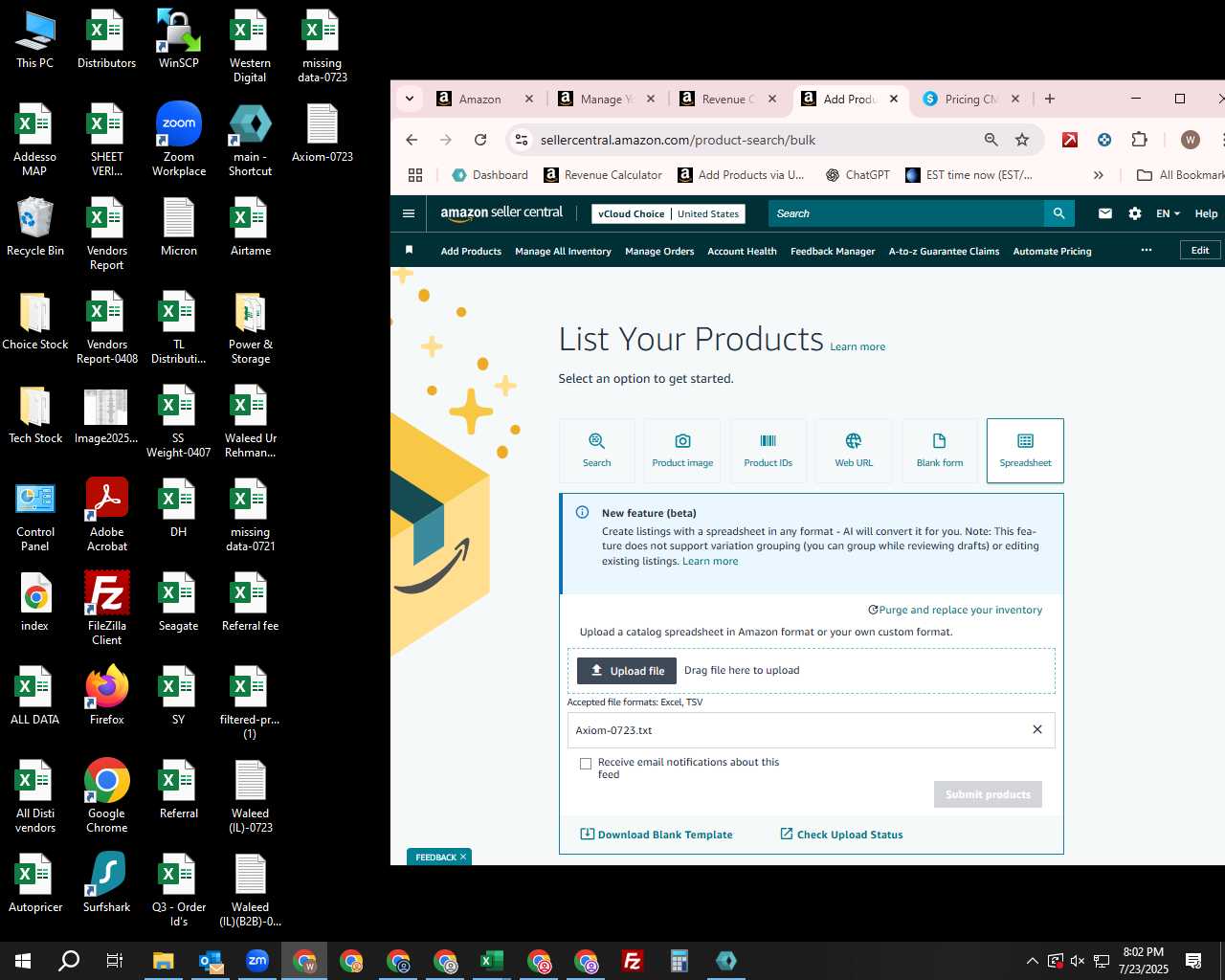Open Automate Pricing menu item

(x=1052, y=251)
